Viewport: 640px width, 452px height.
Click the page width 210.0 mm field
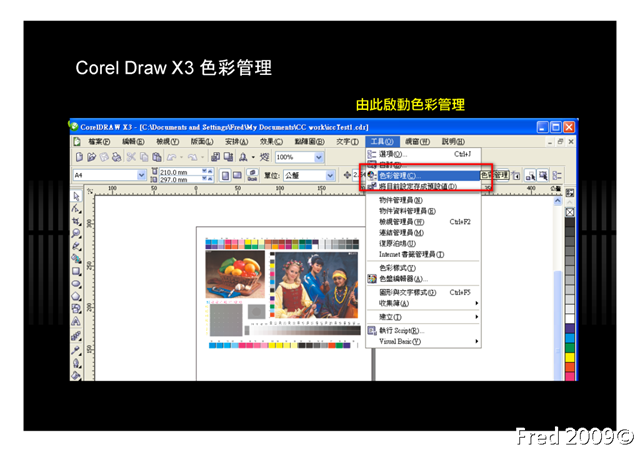(180, 172)
